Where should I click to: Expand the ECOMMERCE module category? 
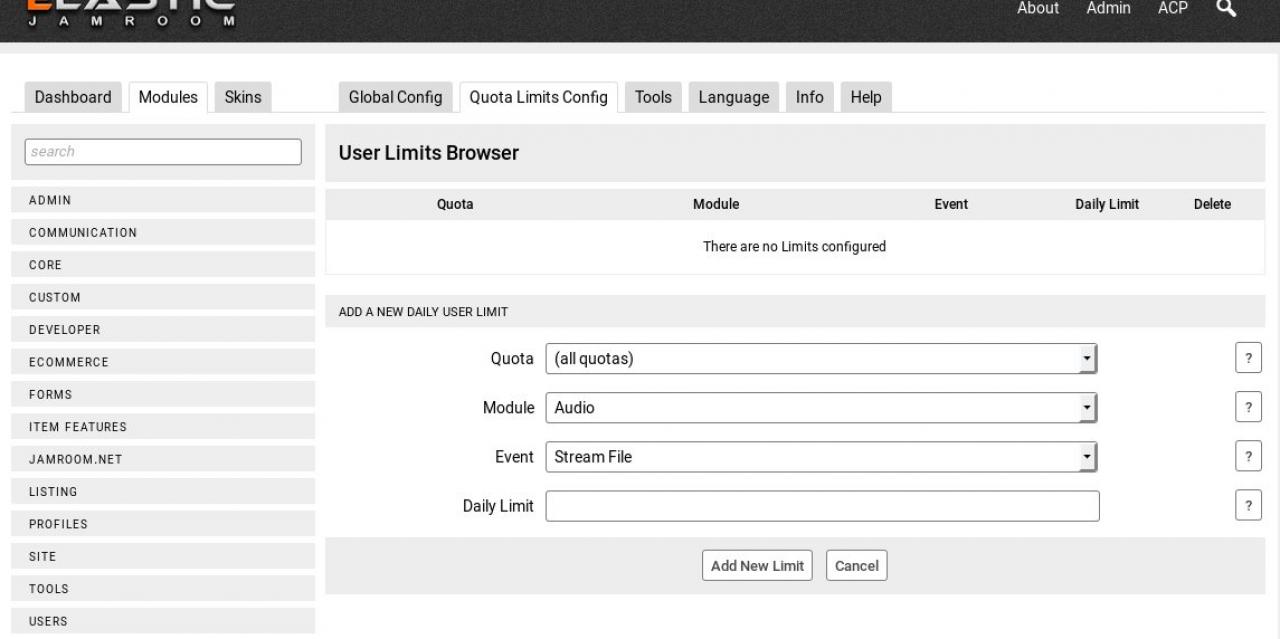(162, 362)
